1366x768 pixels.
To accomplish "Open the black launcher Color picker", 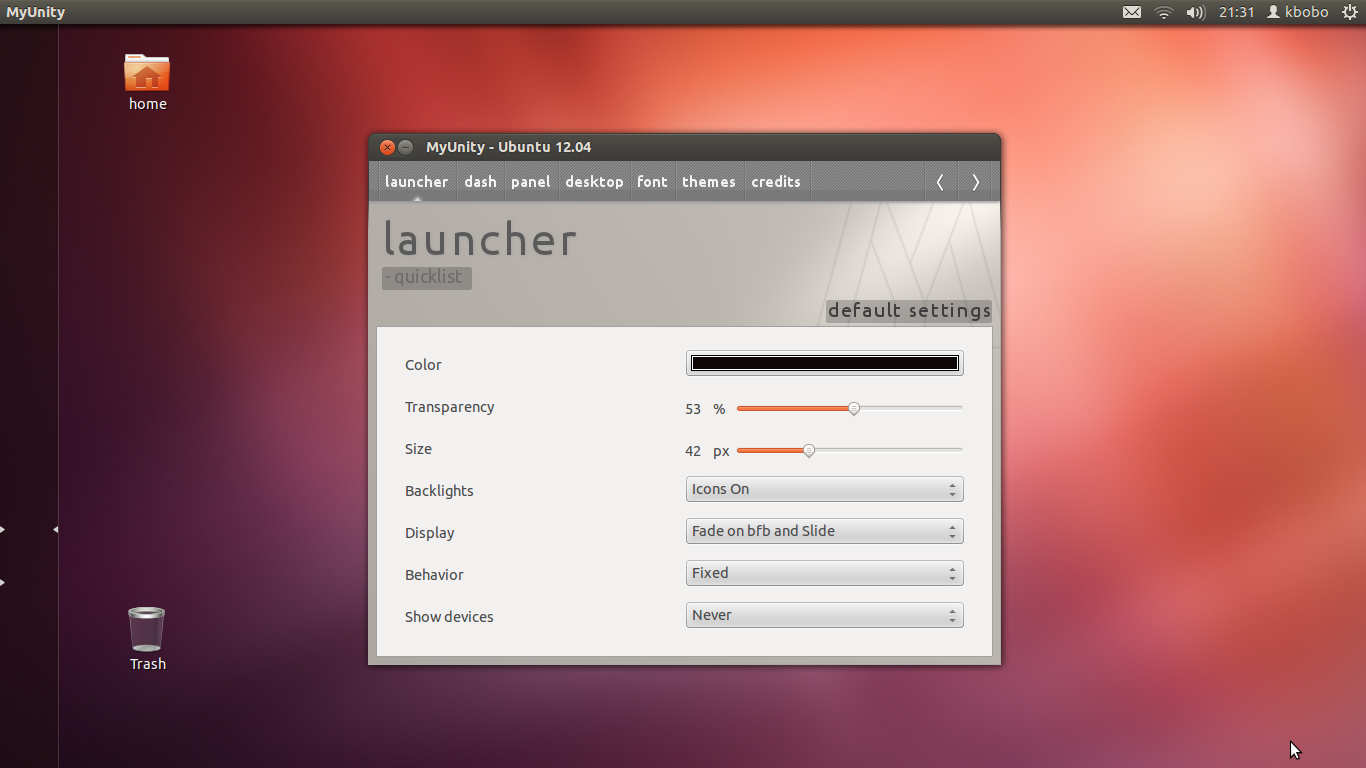I will 825,363.
